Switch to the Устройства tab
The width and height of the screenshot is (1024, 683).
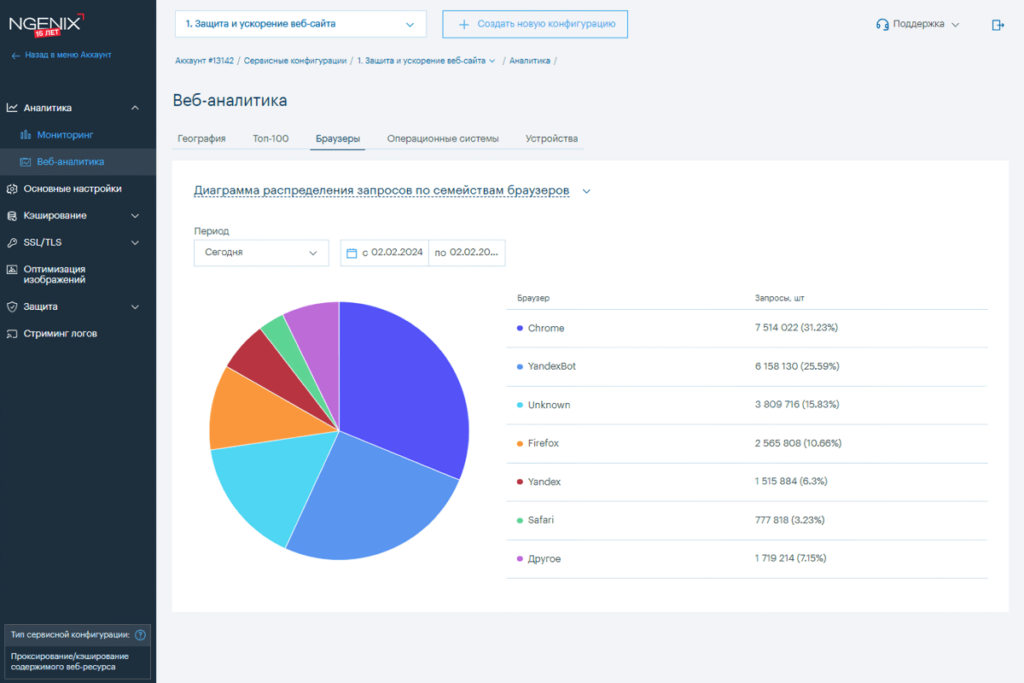(551, 138)
